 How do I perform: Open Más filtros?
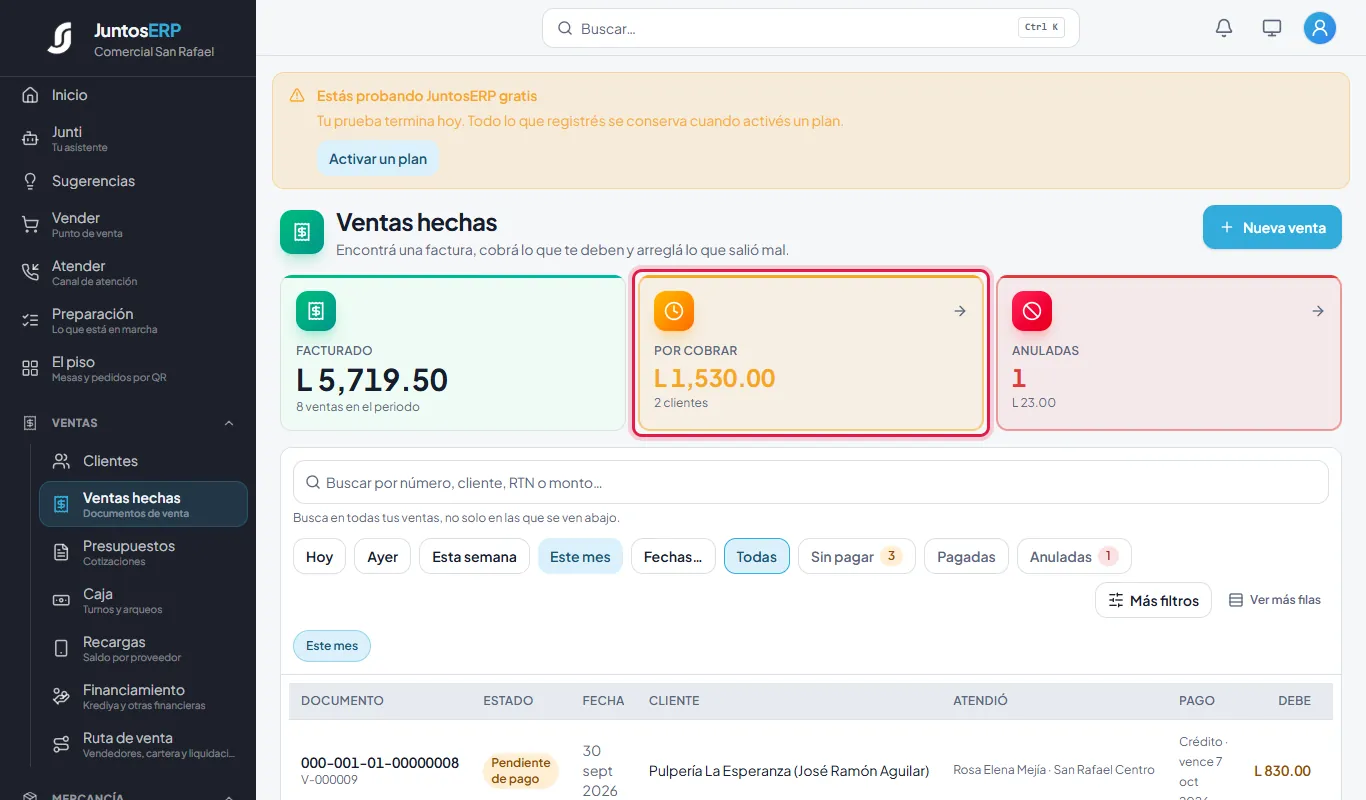(x=1153, y=600)
